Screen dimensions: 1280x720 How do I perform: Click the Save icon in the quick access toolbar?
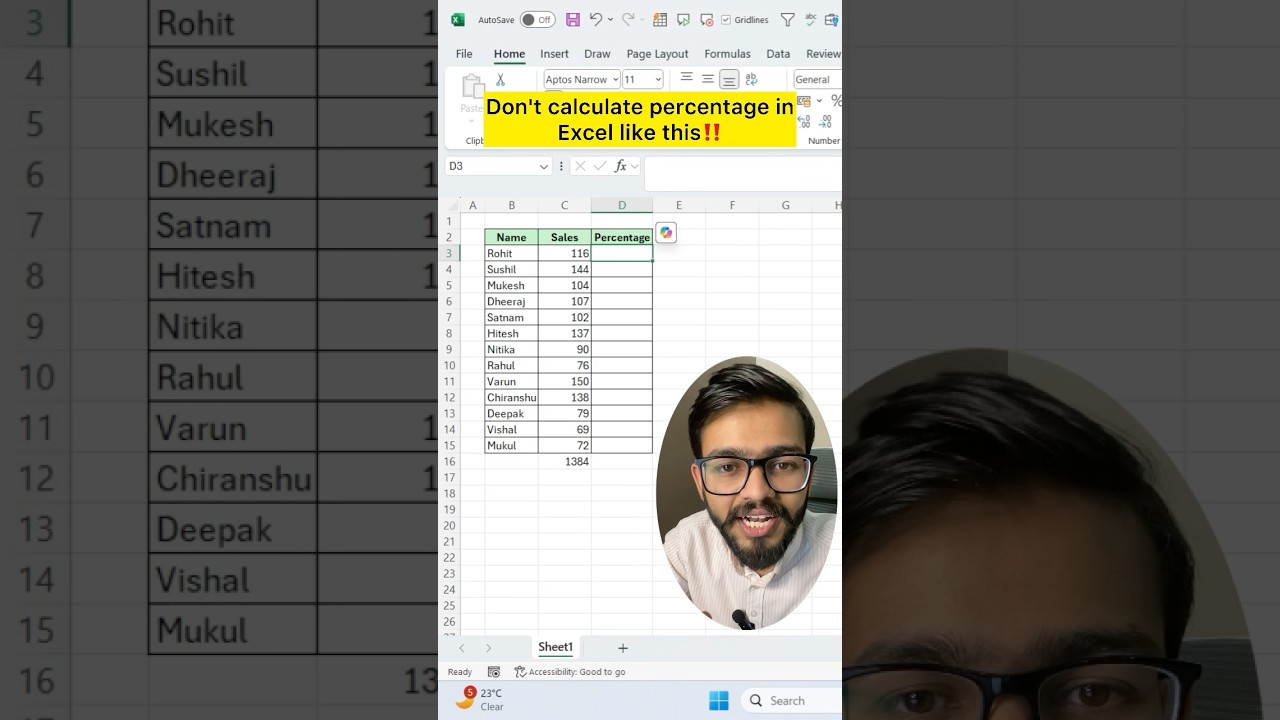pyautogui.click(x=573, y=20)
